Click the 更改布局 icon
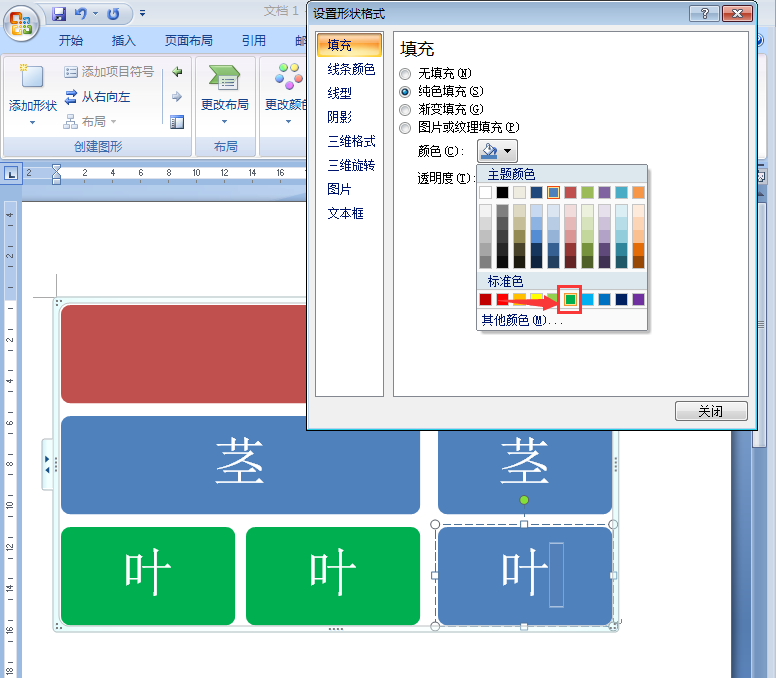The image size is (776, 678). coord(224,78)
